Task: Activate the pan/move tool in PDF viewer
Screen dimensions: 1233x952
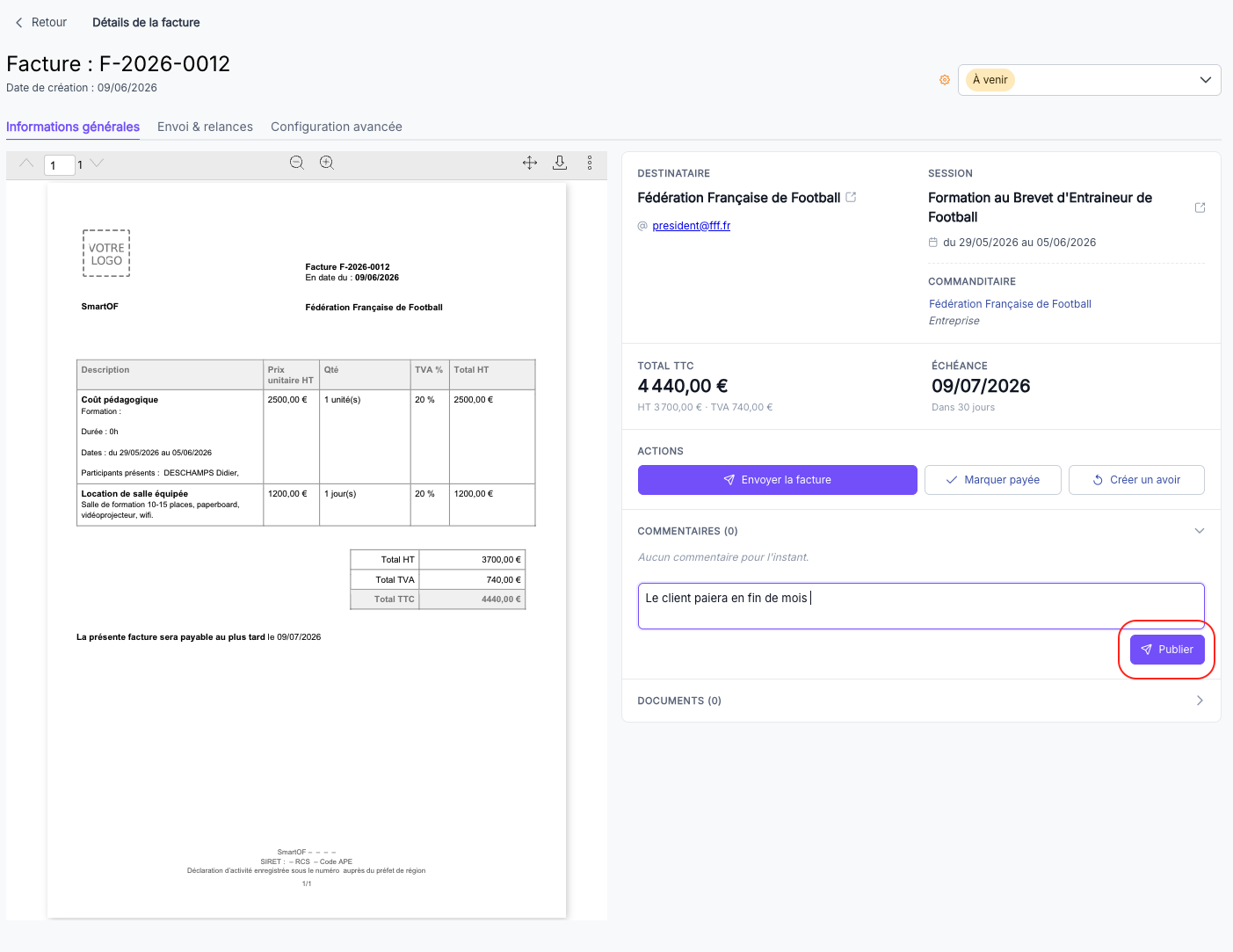Action: pos(530,163)
